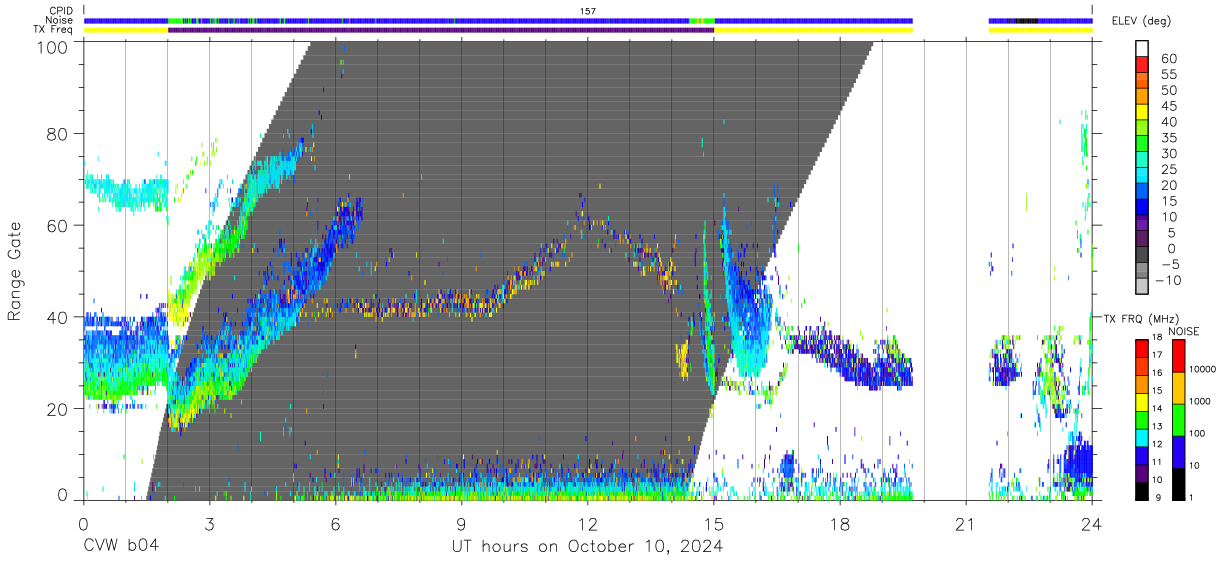This screenshot has width=1228, height=567.
Task: Click the 60 label on ELEV color scale
Action: [x=1170, y=59]
